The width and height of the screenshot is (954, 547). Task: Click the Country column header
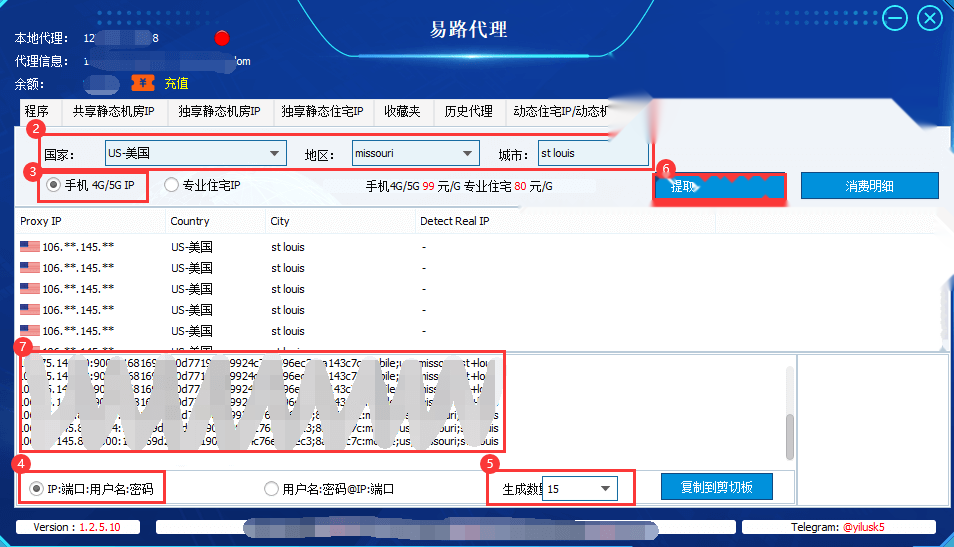(x=215, y=221)
